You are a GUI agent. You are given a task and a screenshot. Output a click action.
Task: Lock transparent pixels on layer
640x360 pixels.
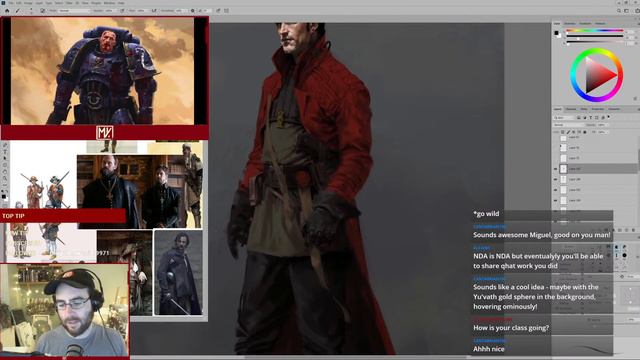pos(562,132)
